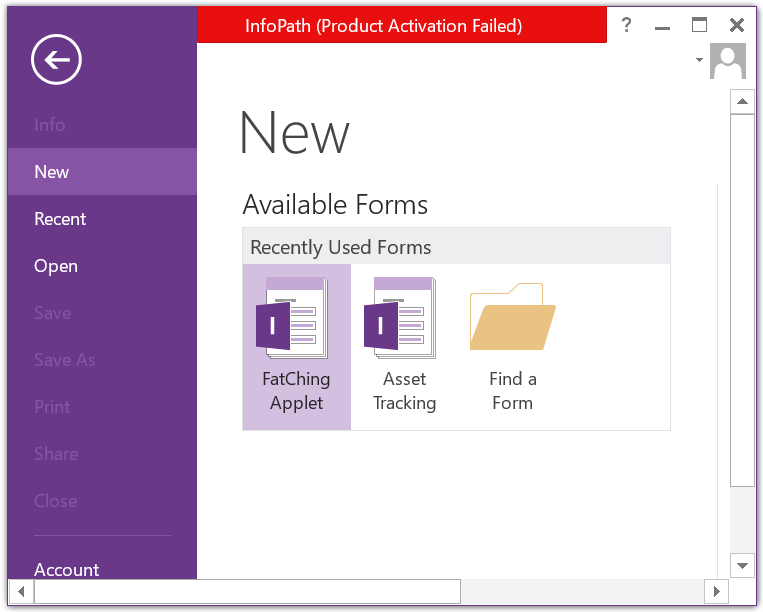This screenshot has width=763, height=612.
Task: Click the horizontal scrollbar thumb
Action: pyautogui.click(x=247, y=592)
